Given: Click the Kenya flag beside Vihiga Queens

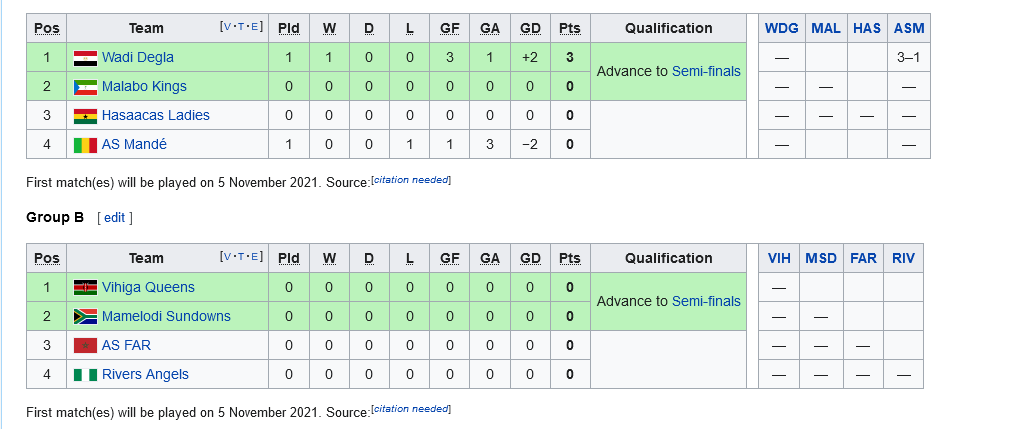Looking at the screenshot, I should click(85, 288).
